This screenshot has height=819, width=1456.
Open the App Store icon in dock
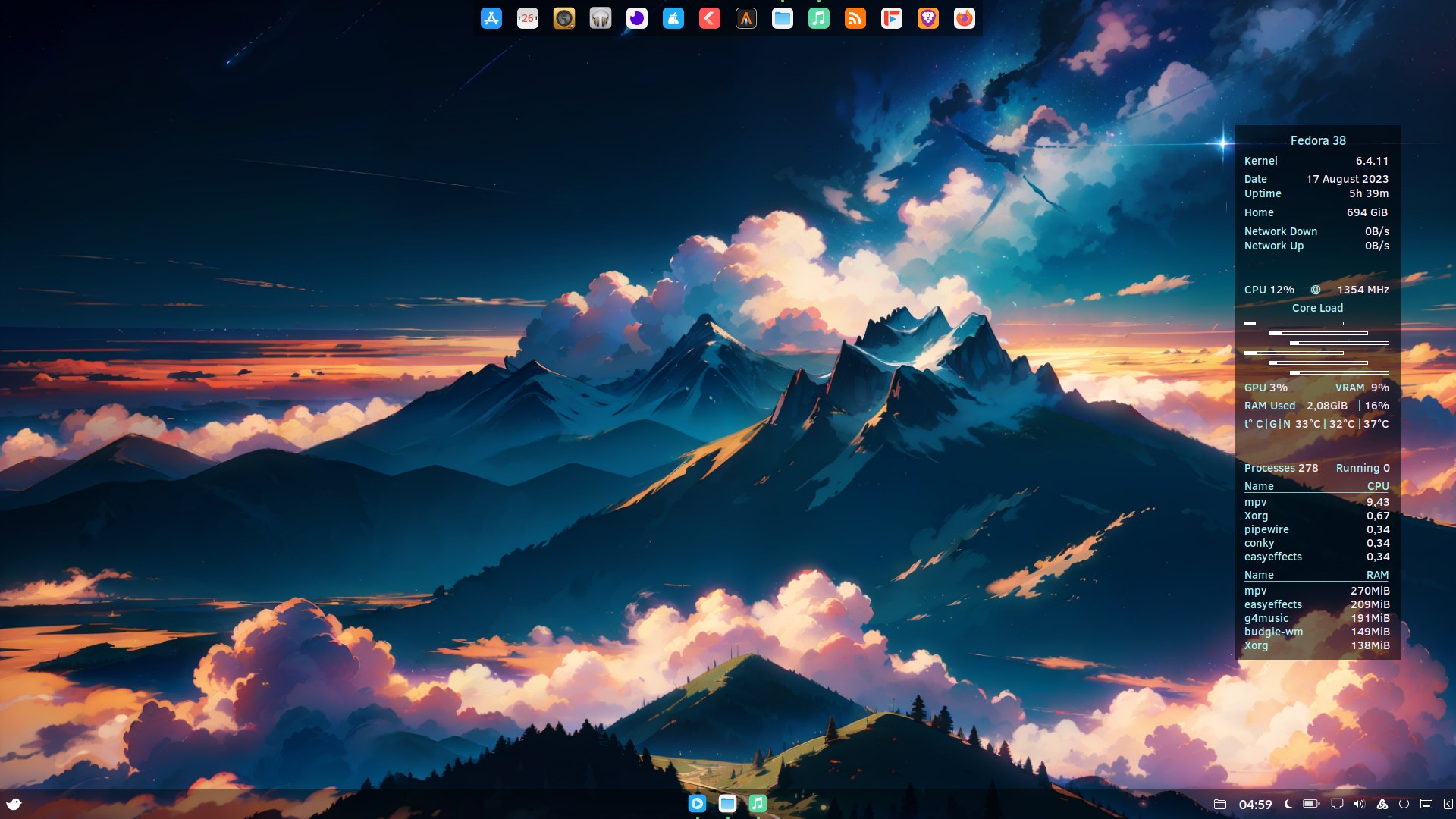[491, 18]
